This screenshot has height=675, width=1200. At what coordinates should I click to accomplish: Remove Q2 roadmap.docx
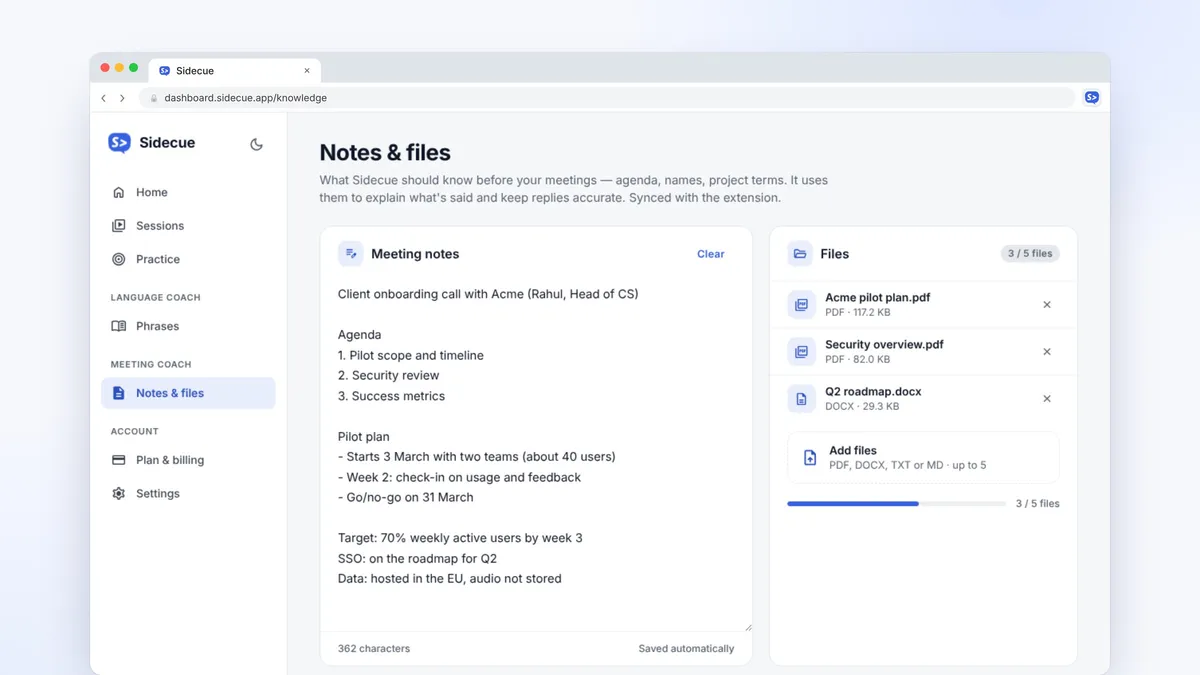(1047, 399)
